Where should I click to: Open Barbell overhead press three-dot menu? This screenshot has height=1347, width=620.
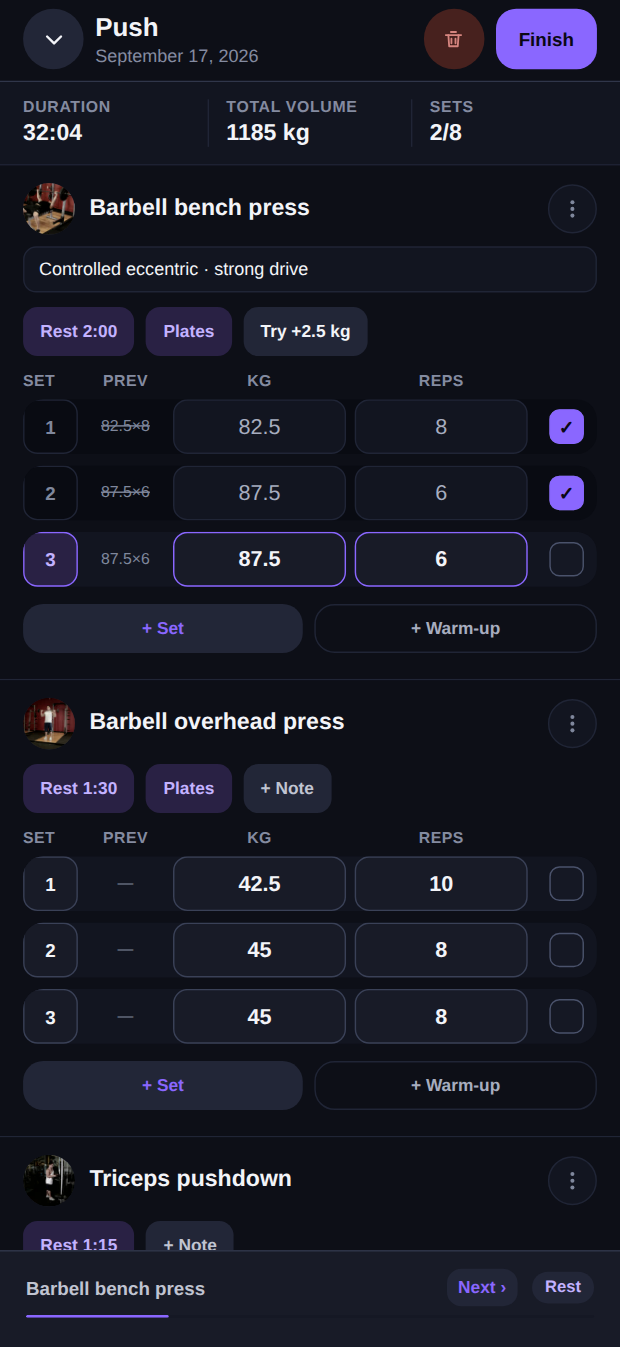(572, 723)
